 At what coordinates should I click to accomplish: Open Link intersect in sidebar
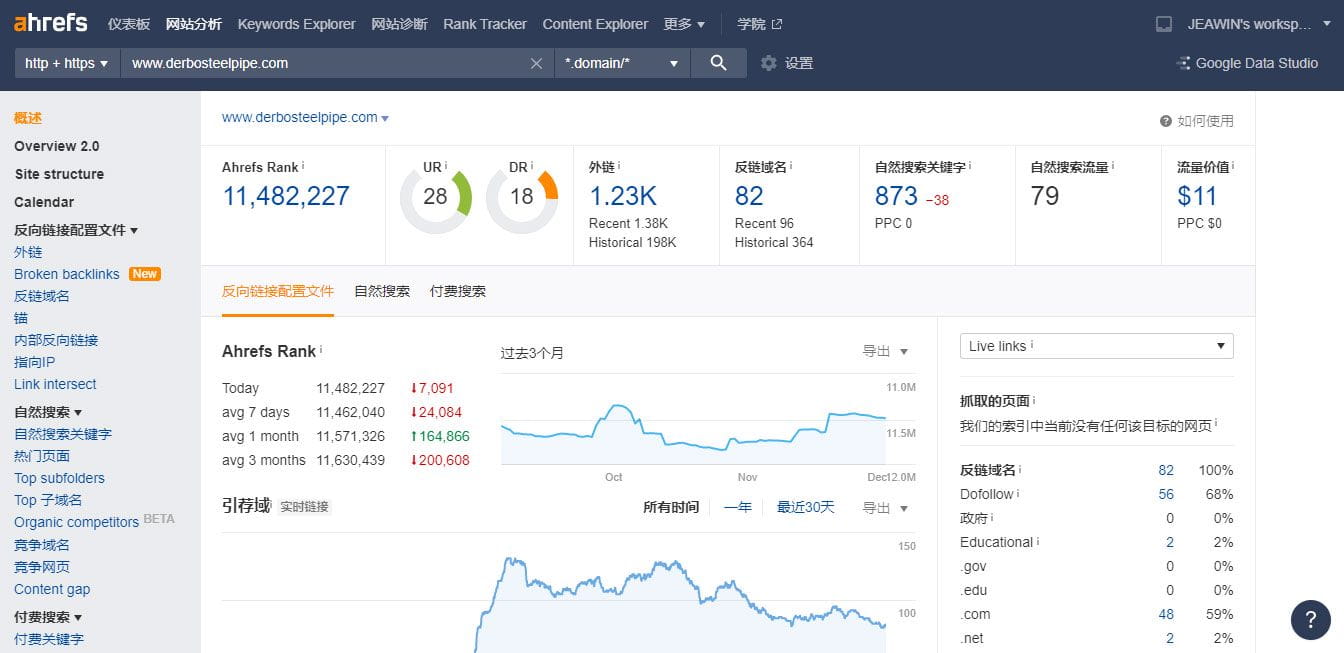pyautogui.click(x=55, y=384)
